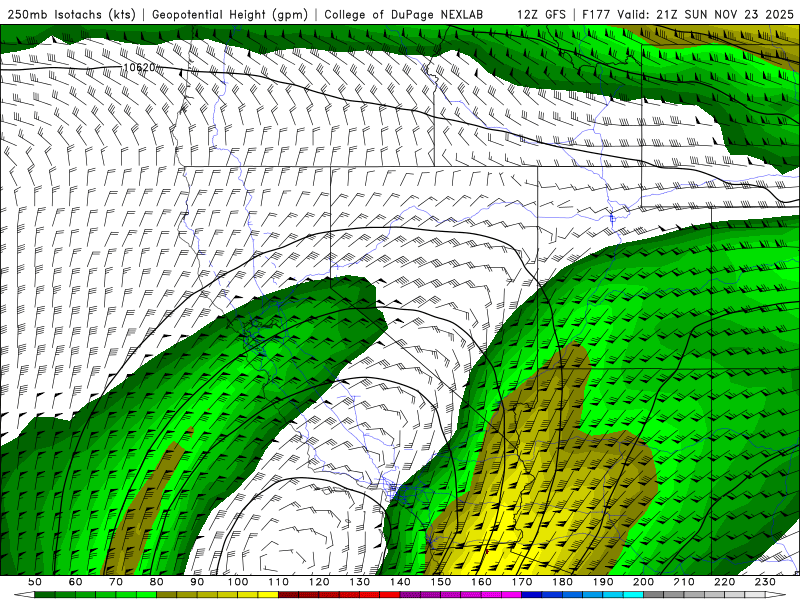Viewport: 800px width, 600px height.
Task: Click the "50" legend value
Action: [35, 582]
